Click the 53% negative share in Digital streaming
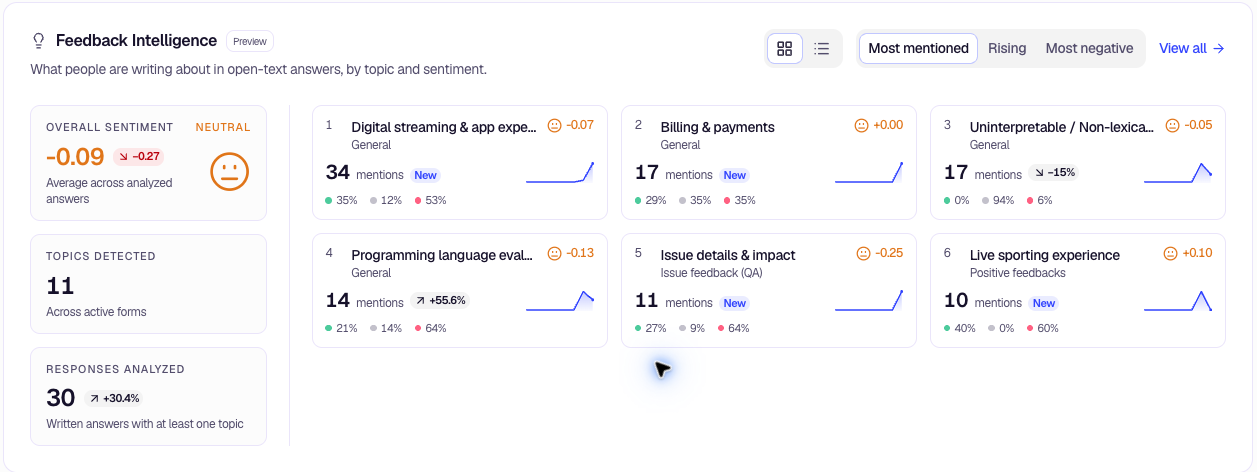Screen dimensions: 1257x472 tap(430, 200)
